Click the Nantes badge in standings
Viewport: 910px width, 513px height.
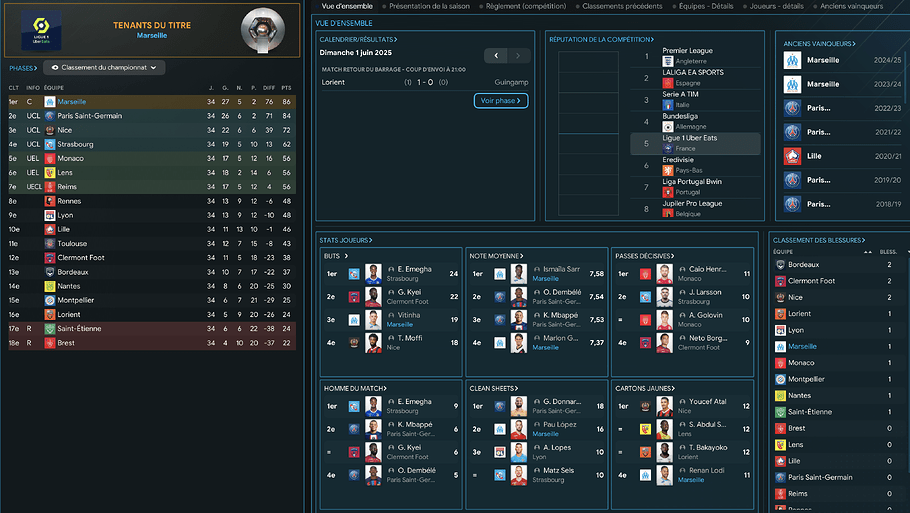point(50,286)
